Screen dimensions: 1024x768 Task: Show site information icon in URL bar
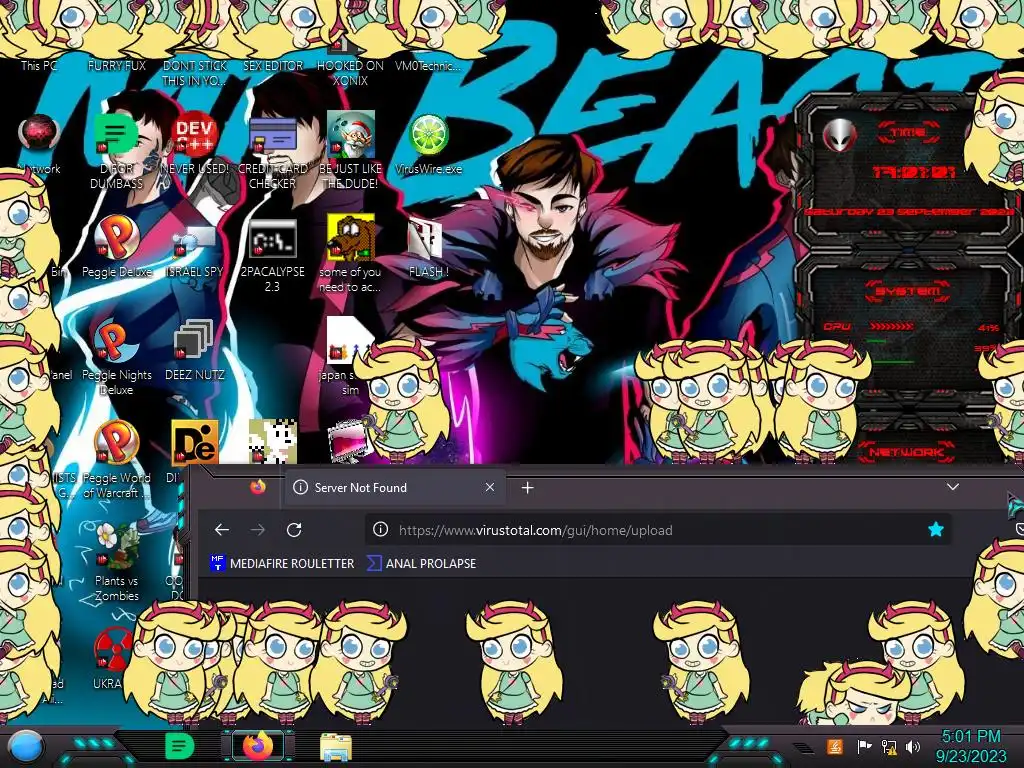[x=380, y=530]
